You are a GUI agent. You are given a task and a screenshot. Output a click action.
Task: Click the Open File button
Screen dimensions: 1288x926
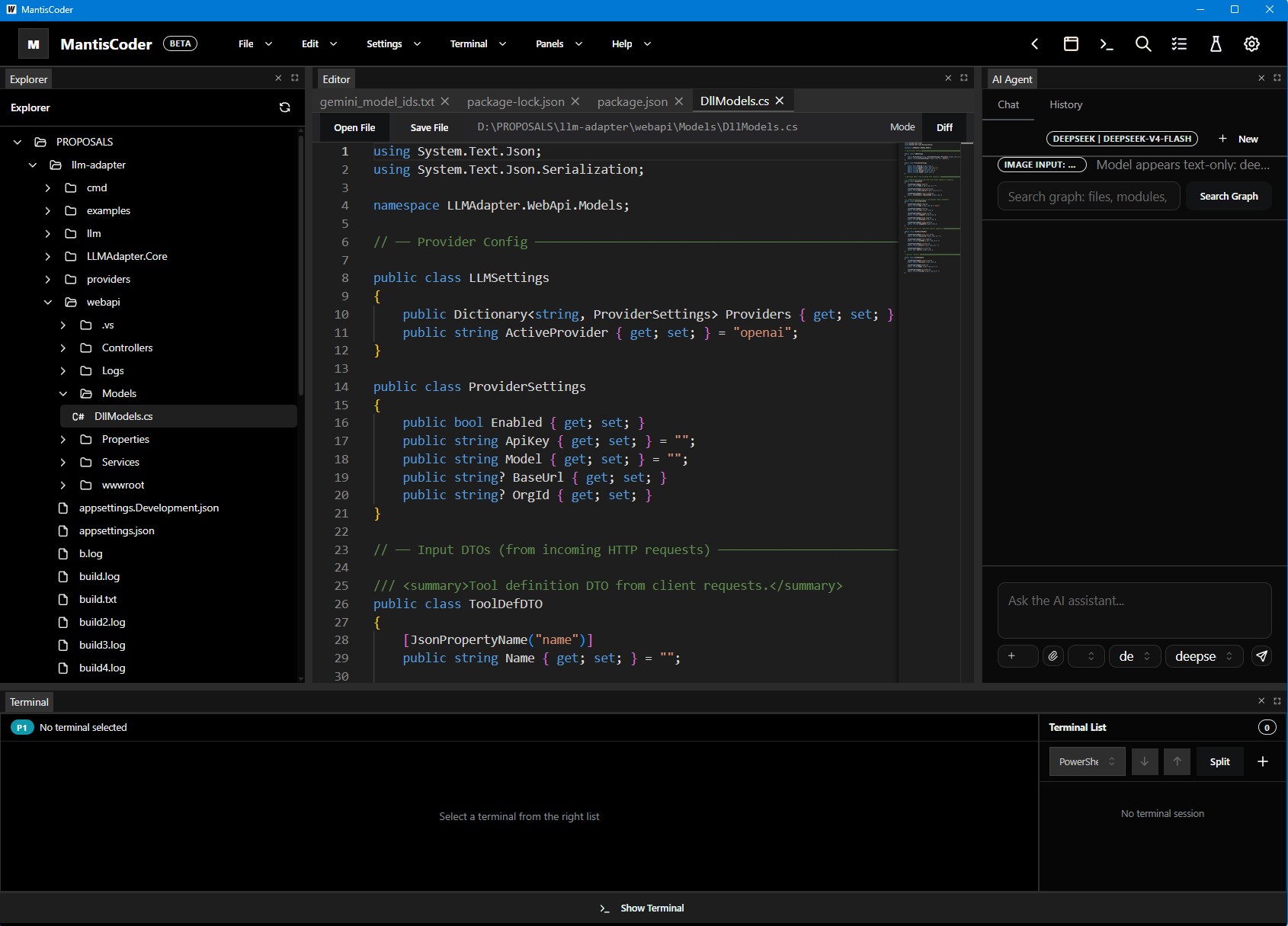pos(354,127)
